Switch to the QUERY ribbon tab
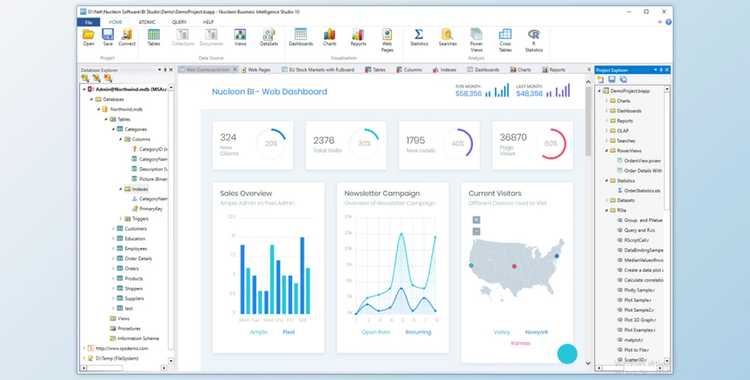Viewport: 750px width, 380px height. click(x=179, y=22)
